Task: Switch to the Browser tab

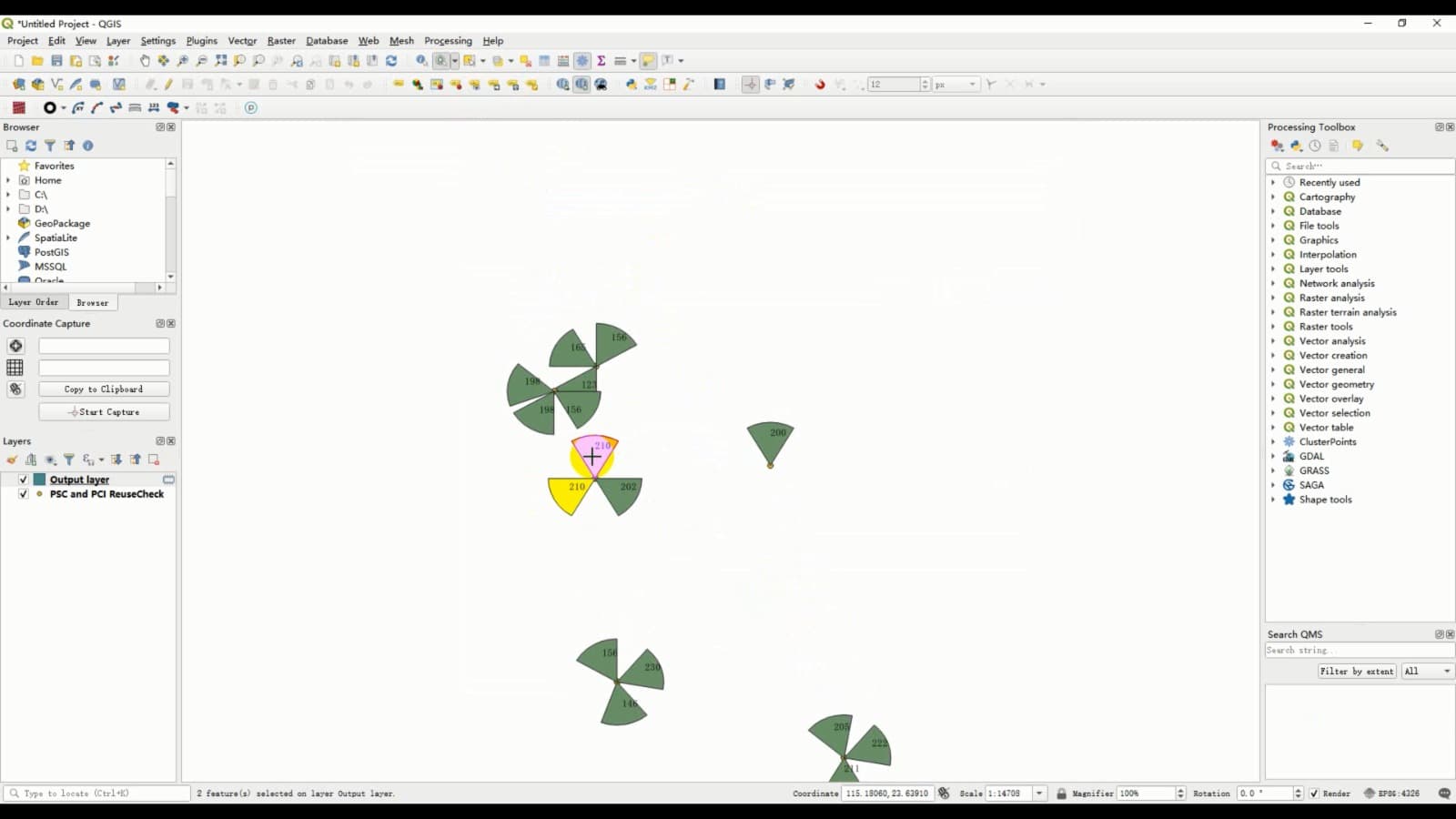Action: pyautogui.click(x=92, y=302)
